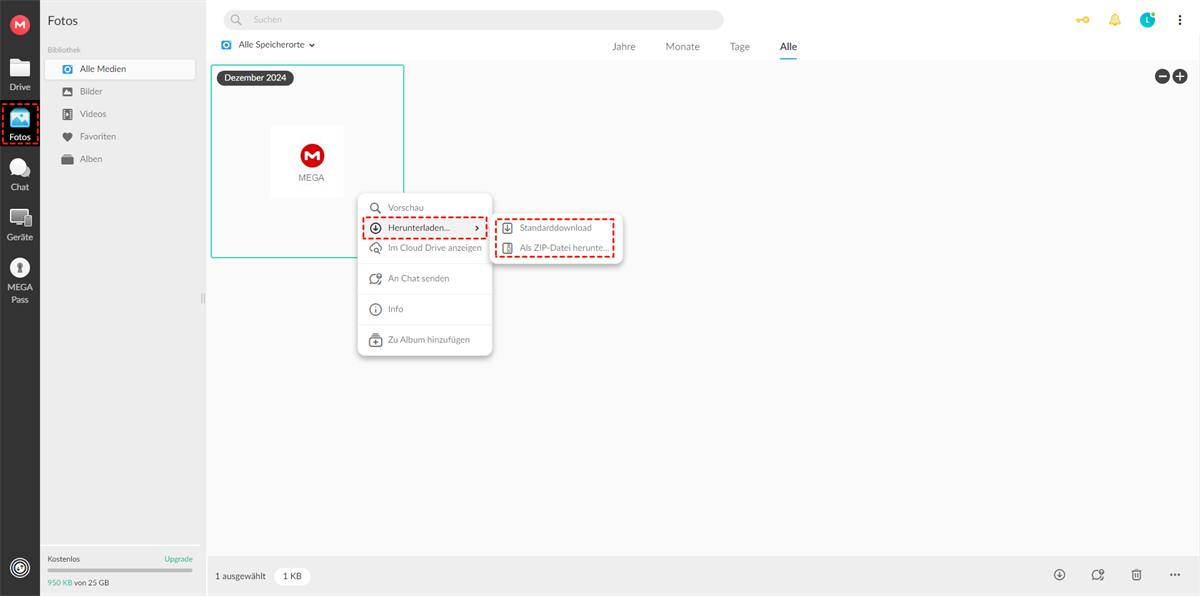1200x596 pixels.
Task: Select Bilder in the library
Action: click(x=120, y=91)
